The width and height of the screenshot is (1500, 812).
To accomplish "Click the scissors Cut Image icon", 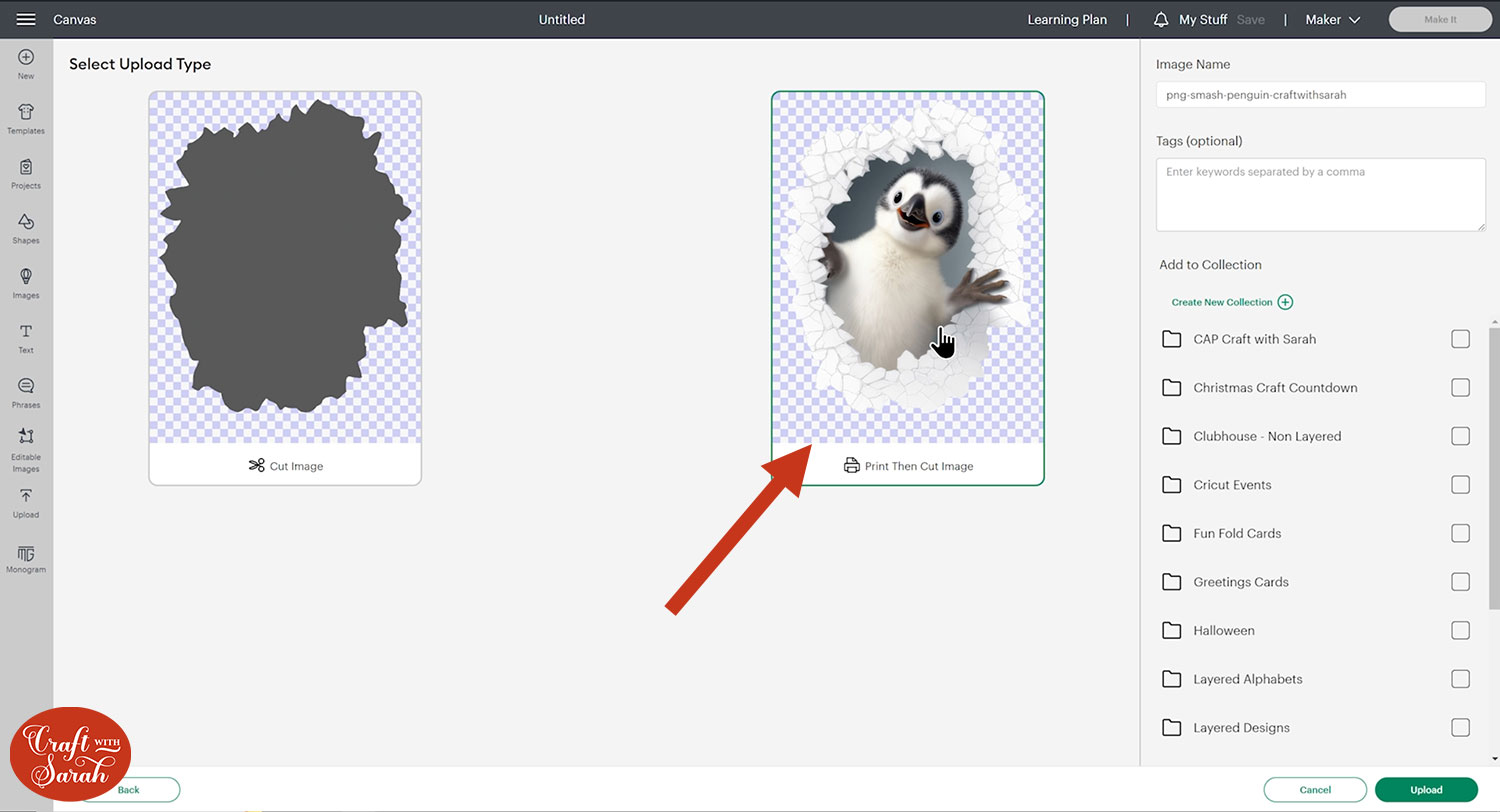I will pos(256,465).
